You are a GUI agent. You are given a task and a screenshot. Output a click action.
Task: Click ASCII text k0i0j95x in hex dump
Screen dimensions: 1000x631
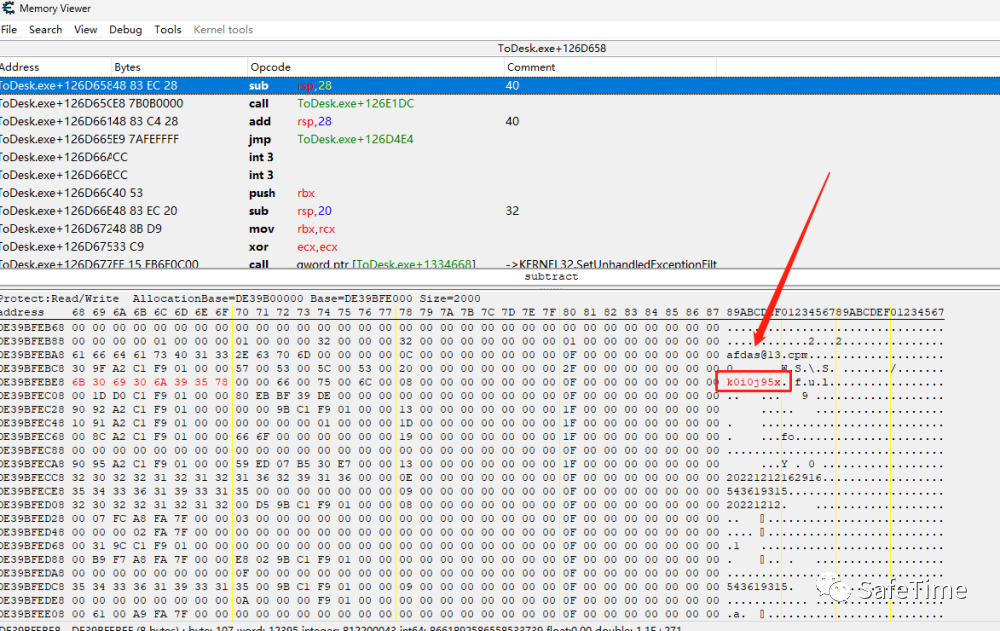[x=754, y=382]
